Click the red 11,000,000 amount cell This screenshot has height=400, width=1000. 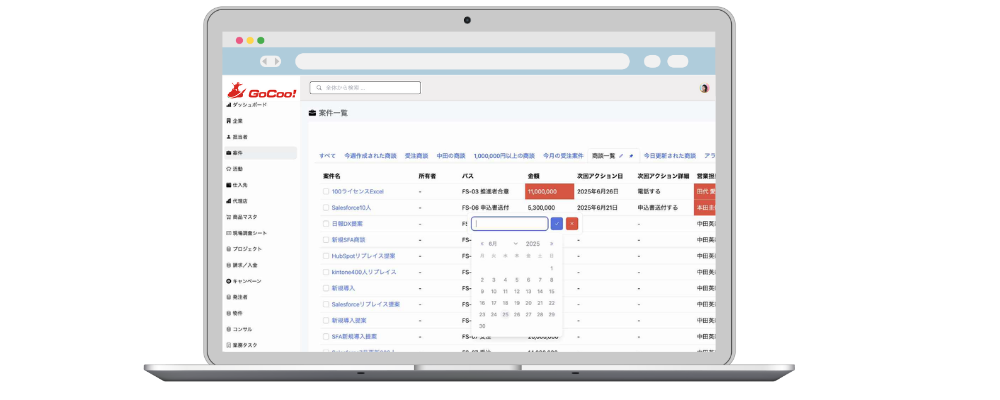[549, 191]
